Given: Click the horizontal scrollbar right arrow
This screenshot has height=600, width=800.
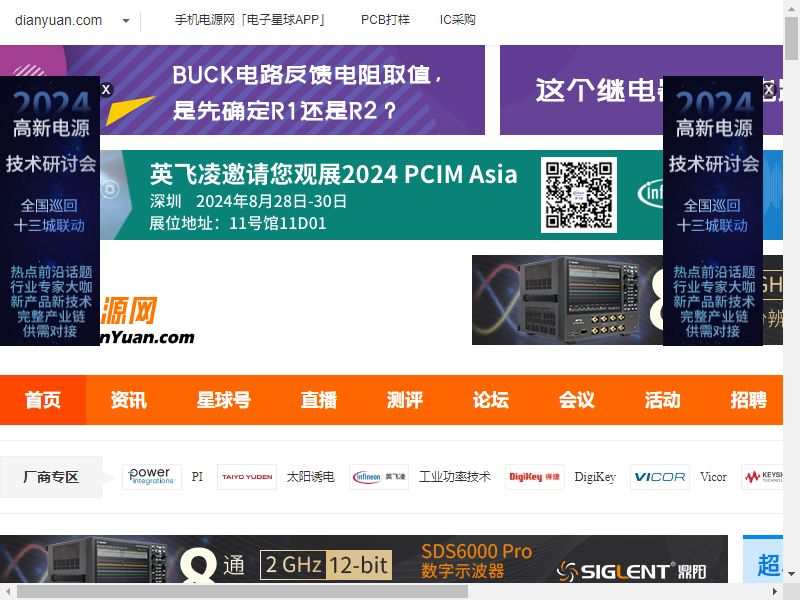Looking at the screenshot, I should click(775, 591).
